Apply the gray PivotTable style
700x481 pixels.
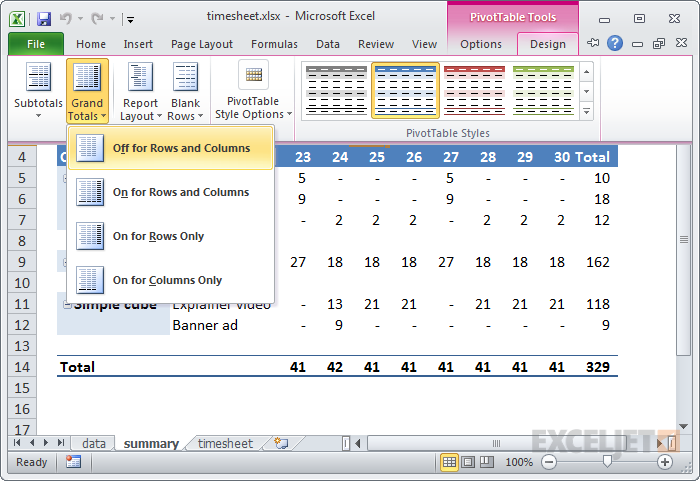tap(336, 91)
